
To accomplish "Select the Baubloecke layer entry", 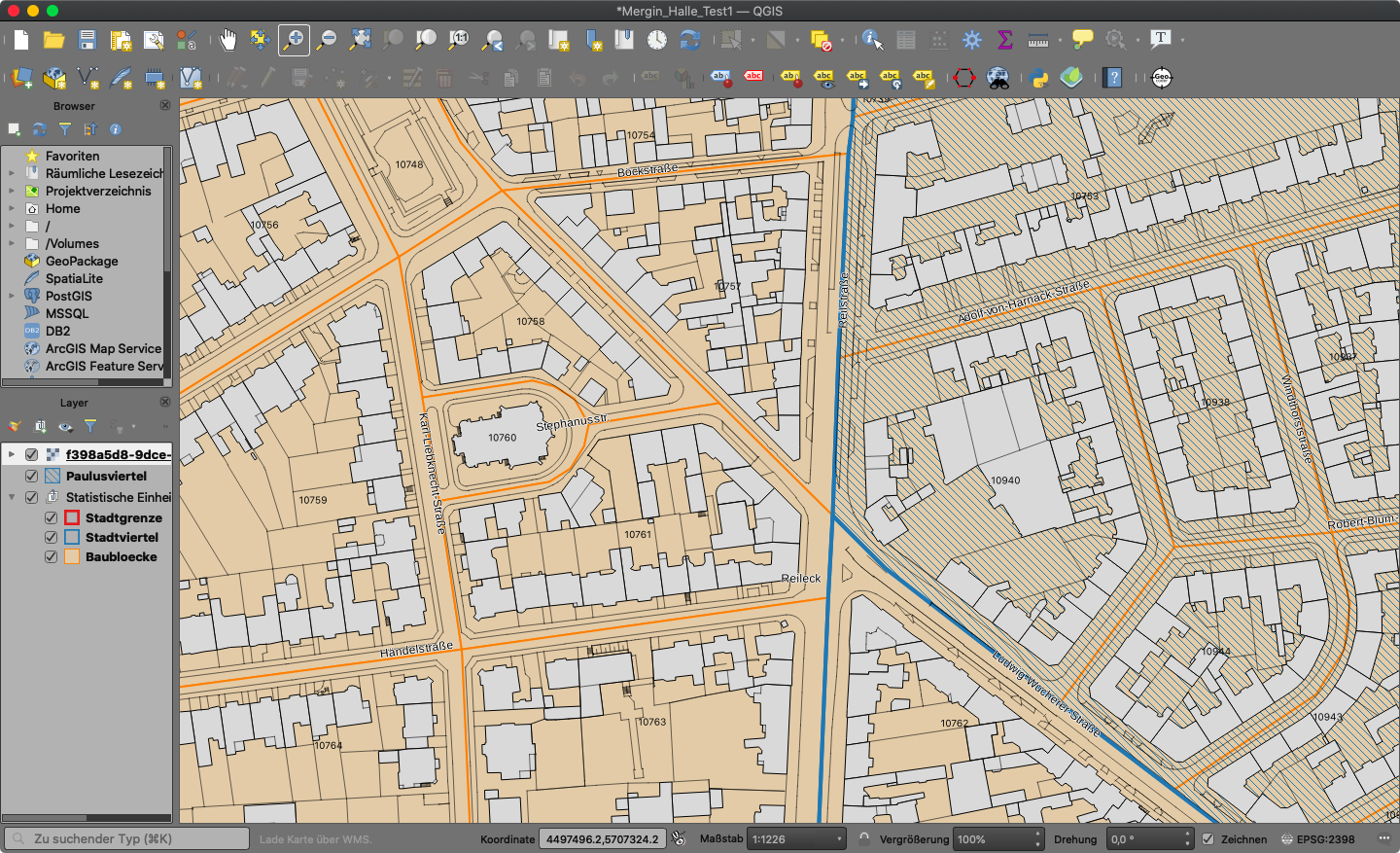I will pos(121,557).
